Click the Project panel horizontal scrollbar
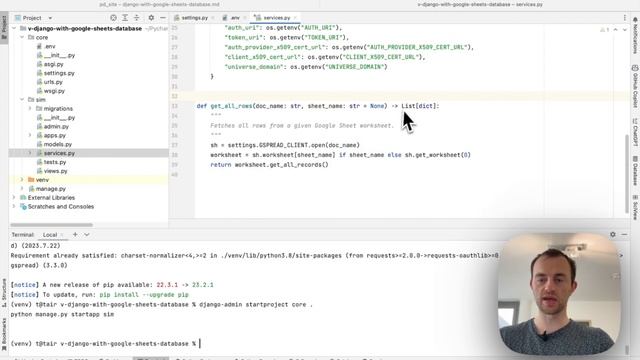This screenshot has width=640, height=360. (51, 224)
